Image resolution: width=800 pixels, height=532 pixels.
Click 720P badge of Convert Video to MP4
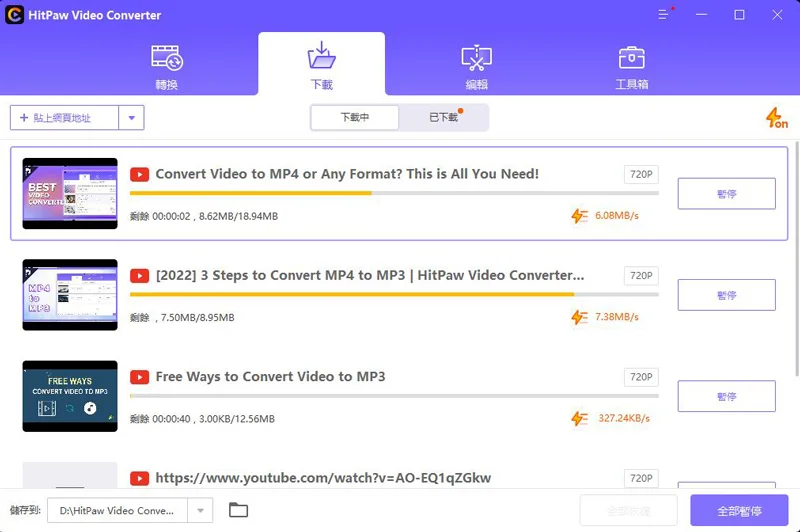641,174
